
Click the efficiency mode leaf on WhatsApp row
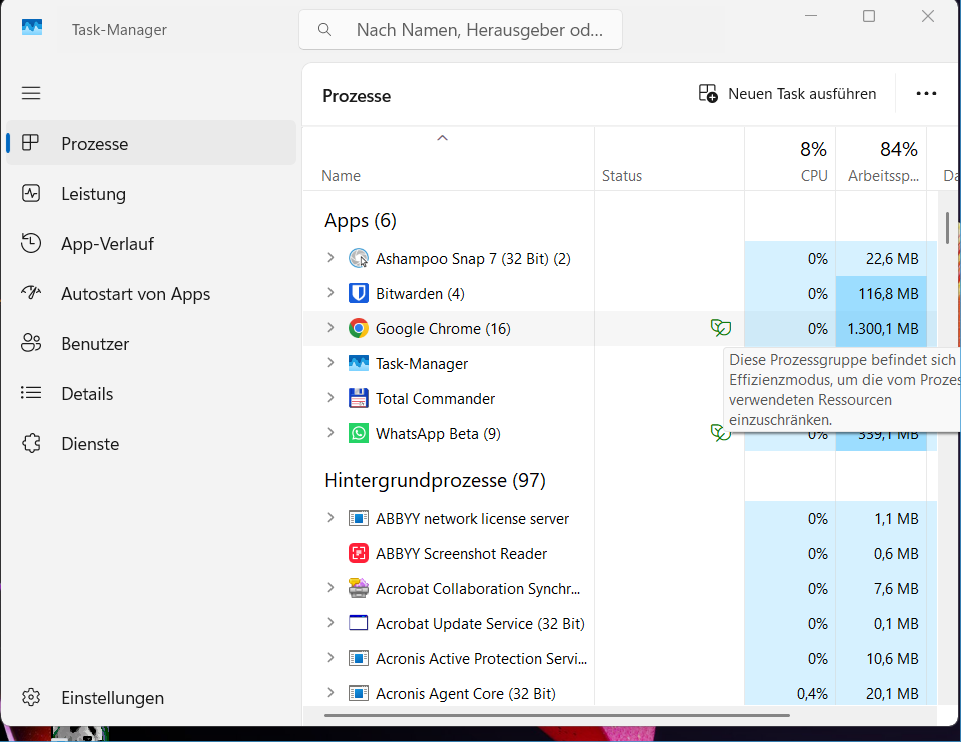tap(720, 433)
